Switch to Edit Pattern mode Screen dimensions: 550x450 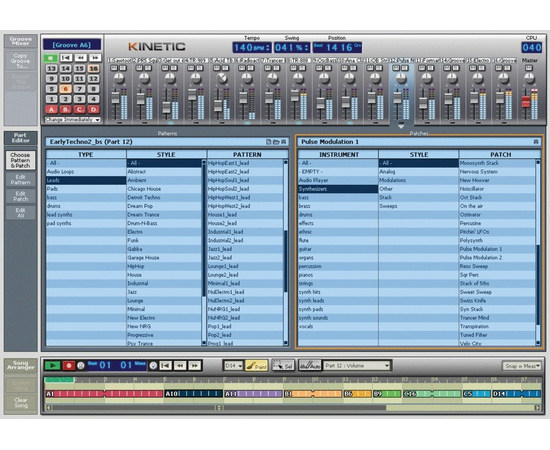[20, 180]
